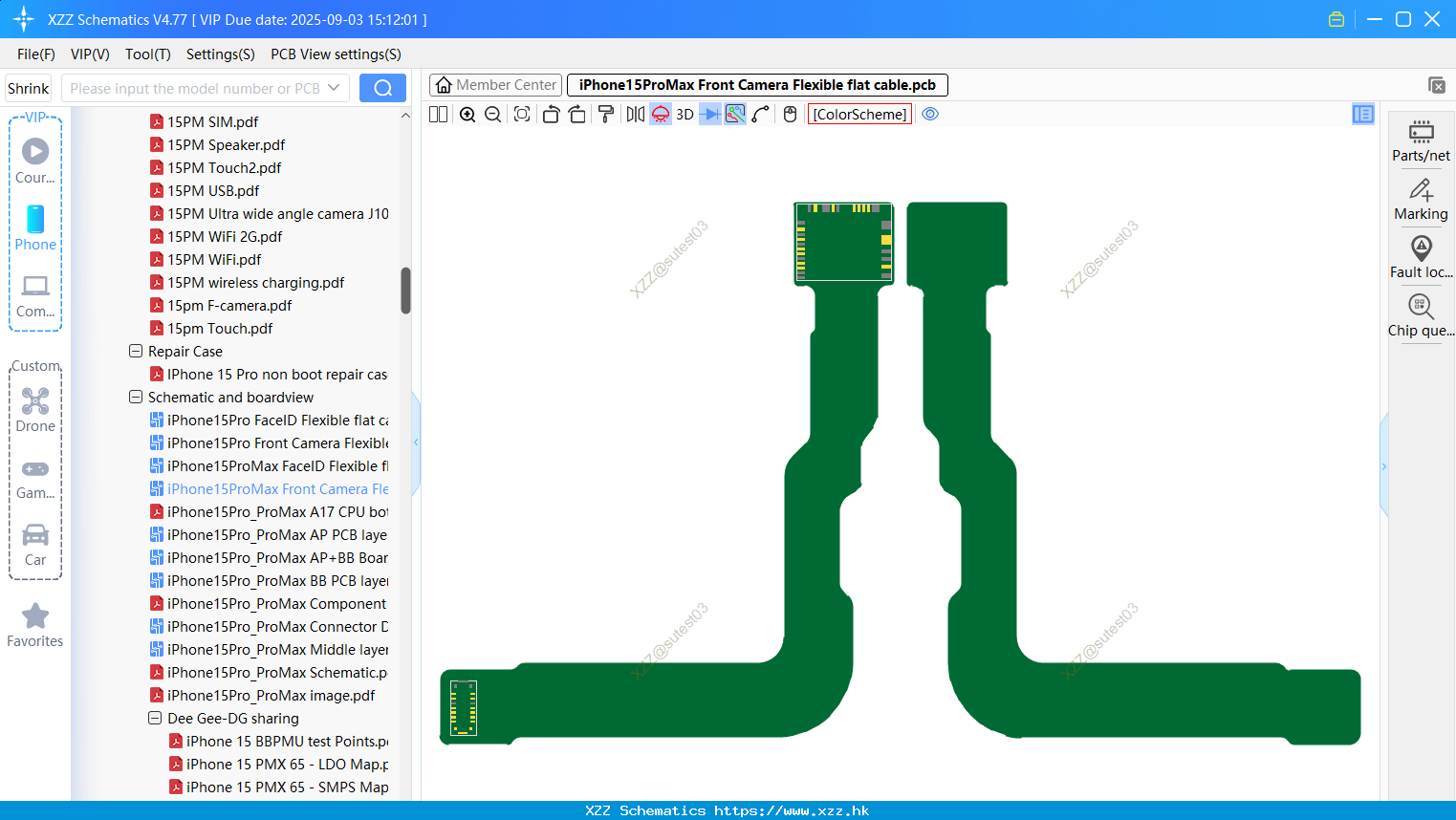Close all tabs icon

[1436, 85]
